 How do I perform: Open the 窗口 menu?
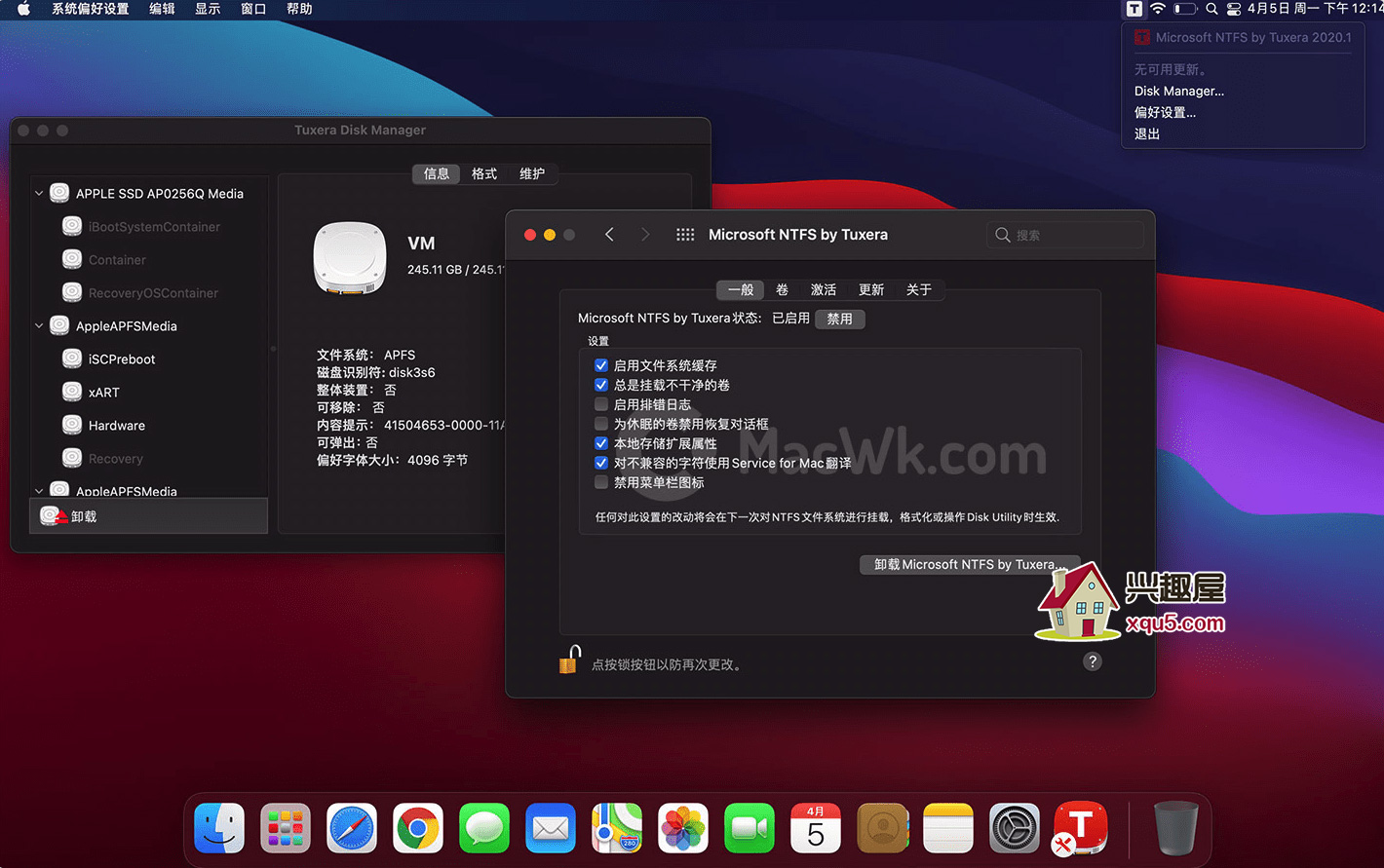coord(253,9)
